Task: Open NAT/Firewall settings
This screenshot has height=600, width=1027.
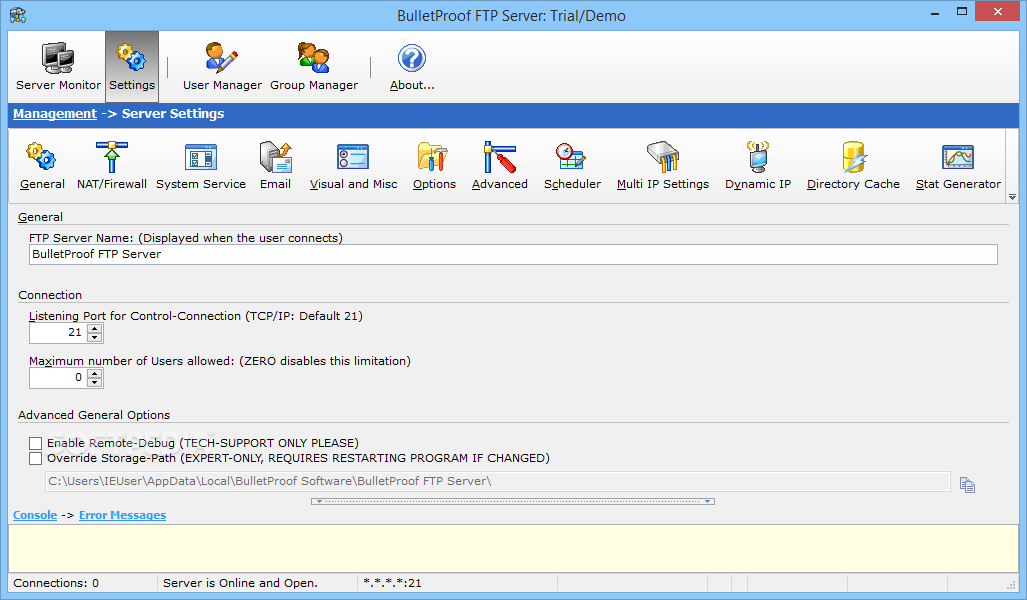Action: (111, 166)
